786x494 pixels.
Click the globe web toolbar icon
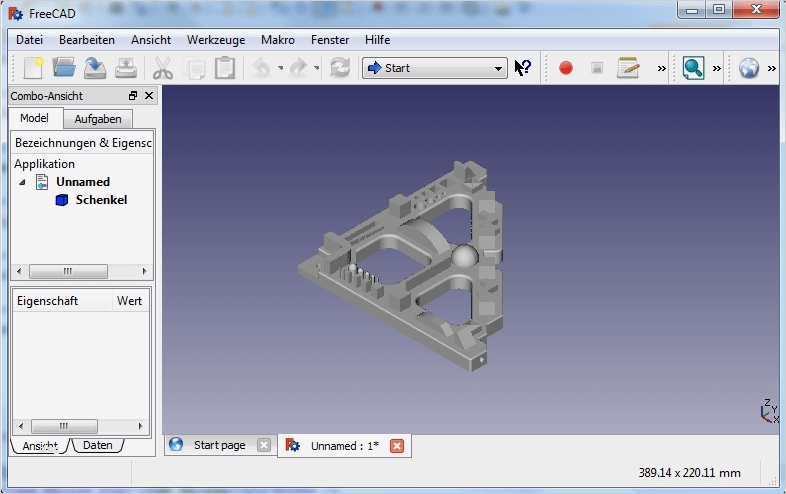(749, 68)
